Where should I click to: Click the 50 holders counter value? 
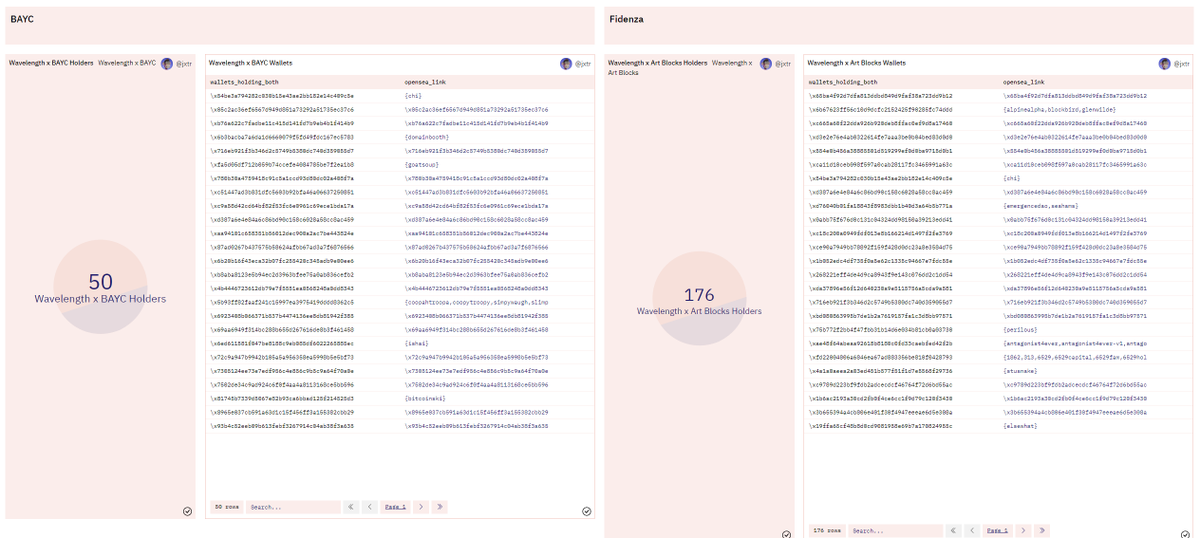click(x=100, y=283)
